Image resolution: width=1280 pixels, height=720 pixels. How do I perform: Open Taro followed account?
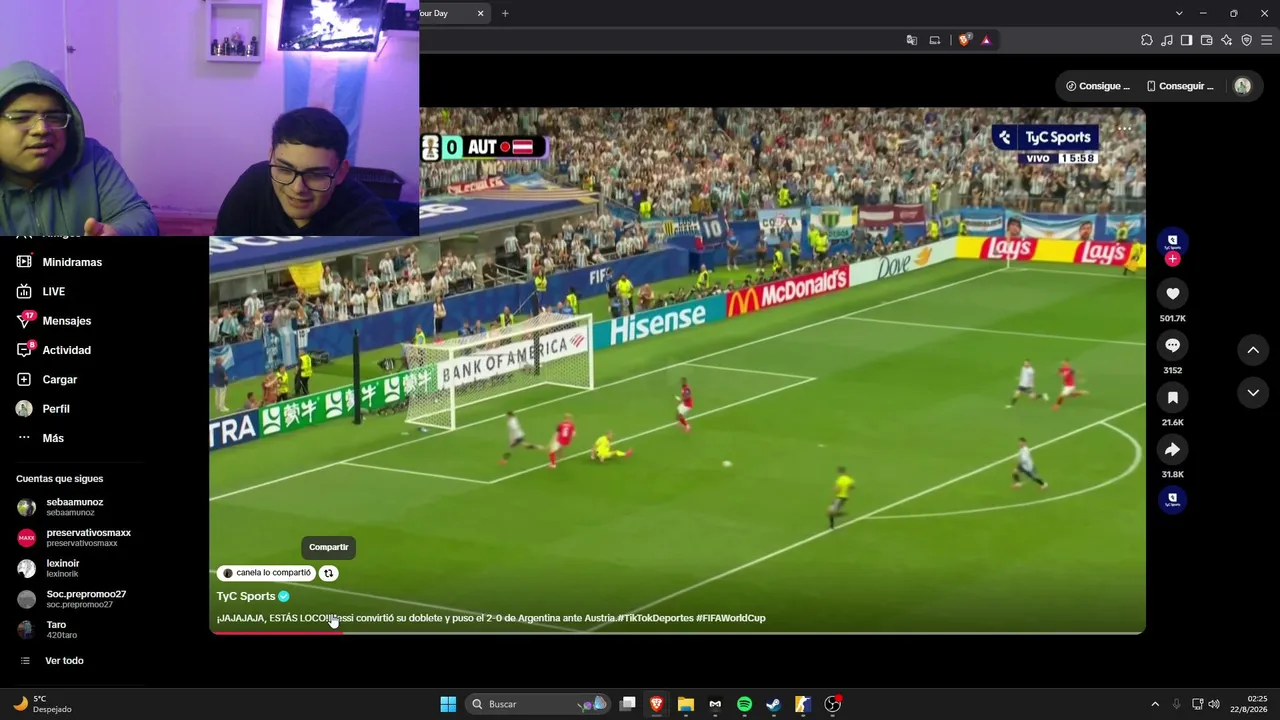tap(47, 630)
